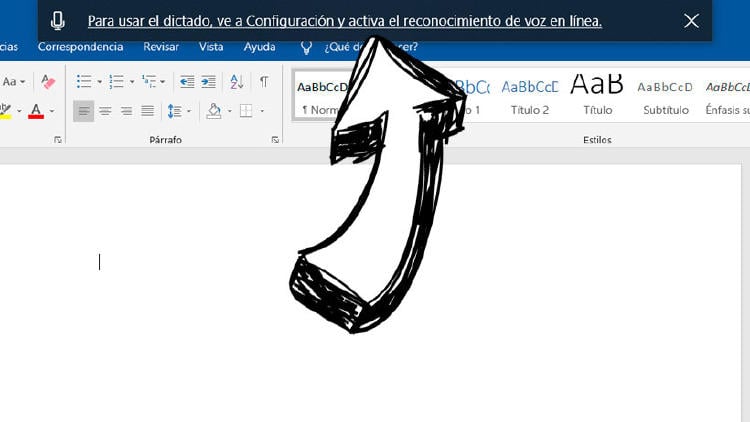Open Párrafo dialog launcher in group corner
Screen dimensions: 750x422
click(x=275, y=141)
